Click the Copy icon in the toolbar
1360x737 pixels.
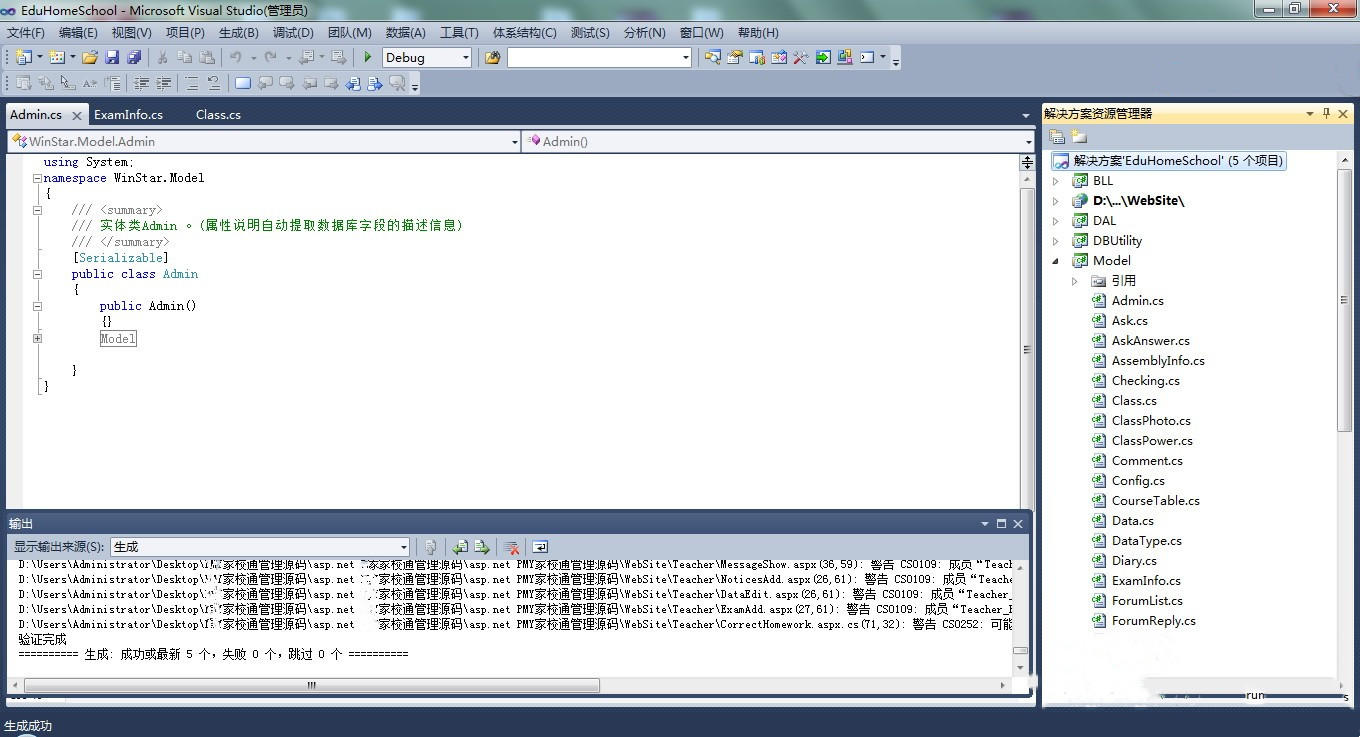pyautogui.click(x=185, y=58)
